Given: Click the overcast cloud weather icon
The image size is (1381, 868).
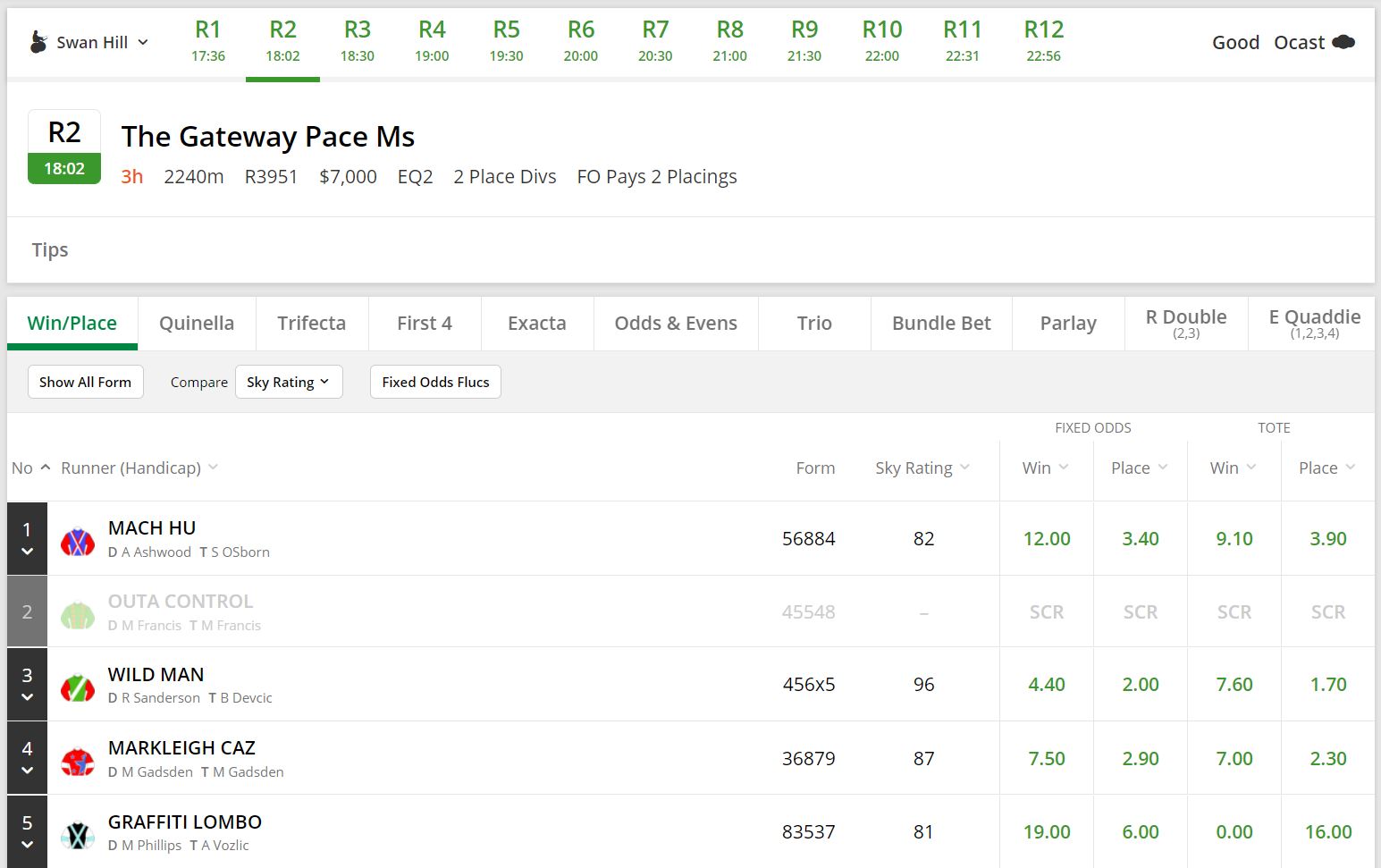Looking at the screenshot, I should 1343,42.
